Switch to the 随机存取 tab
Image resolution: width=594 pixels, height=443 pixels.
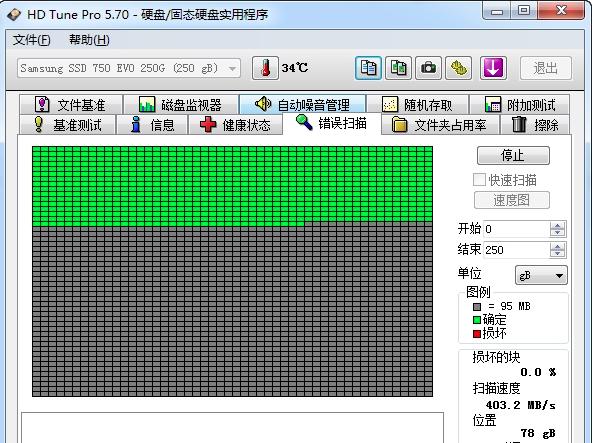[418, 104]
